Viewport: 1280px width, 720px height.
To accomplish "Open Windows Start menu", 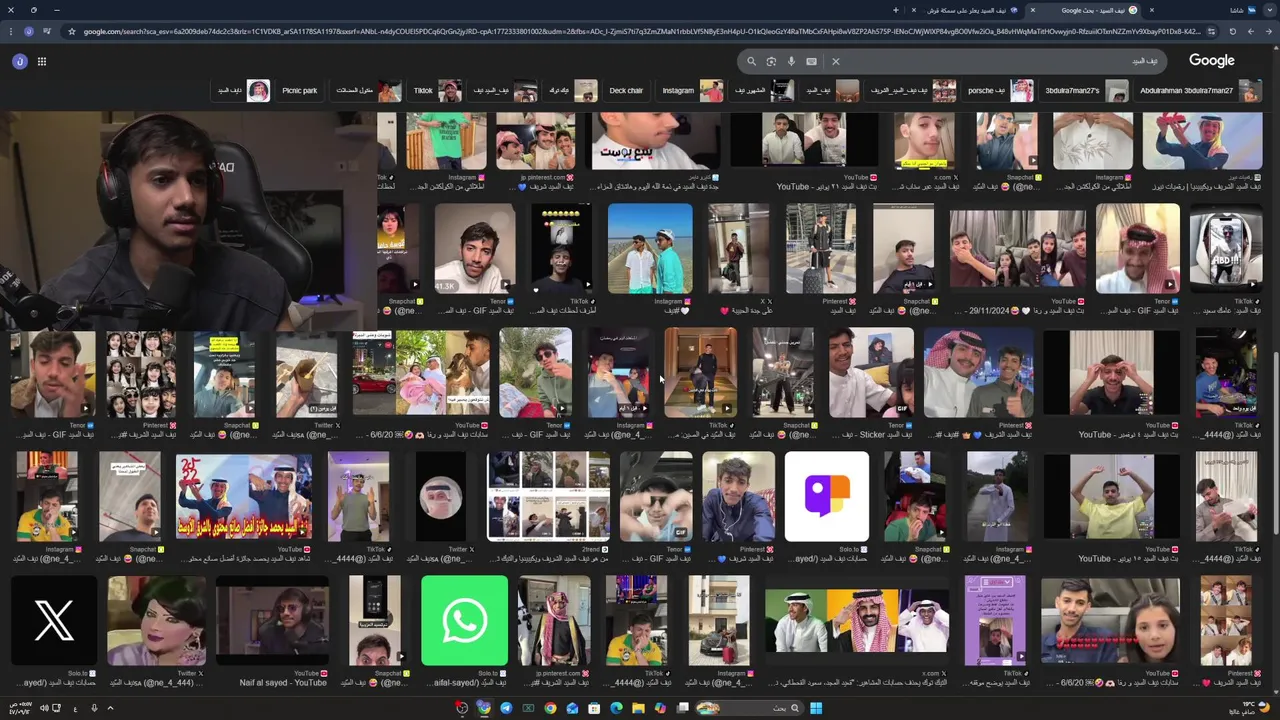I will coord(816,708).
